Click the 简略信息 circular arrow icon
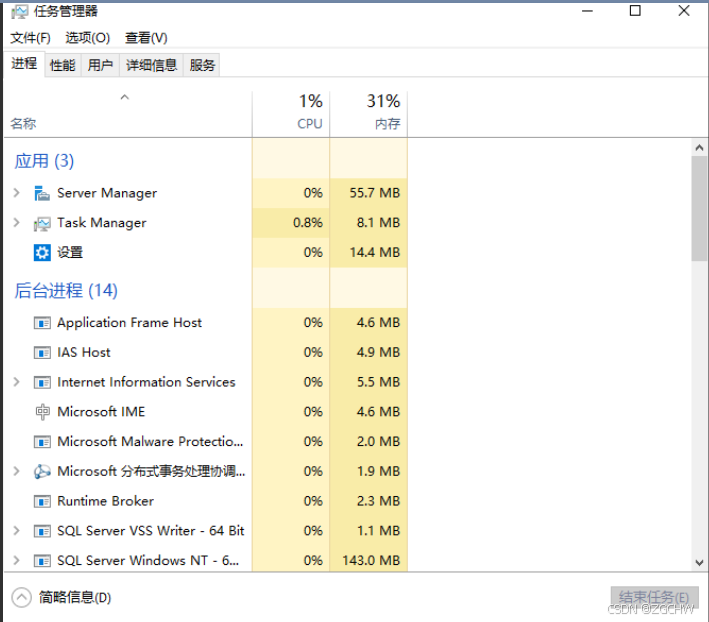Image resolution: width=709 pixels, height=622 pixels. 21,597
